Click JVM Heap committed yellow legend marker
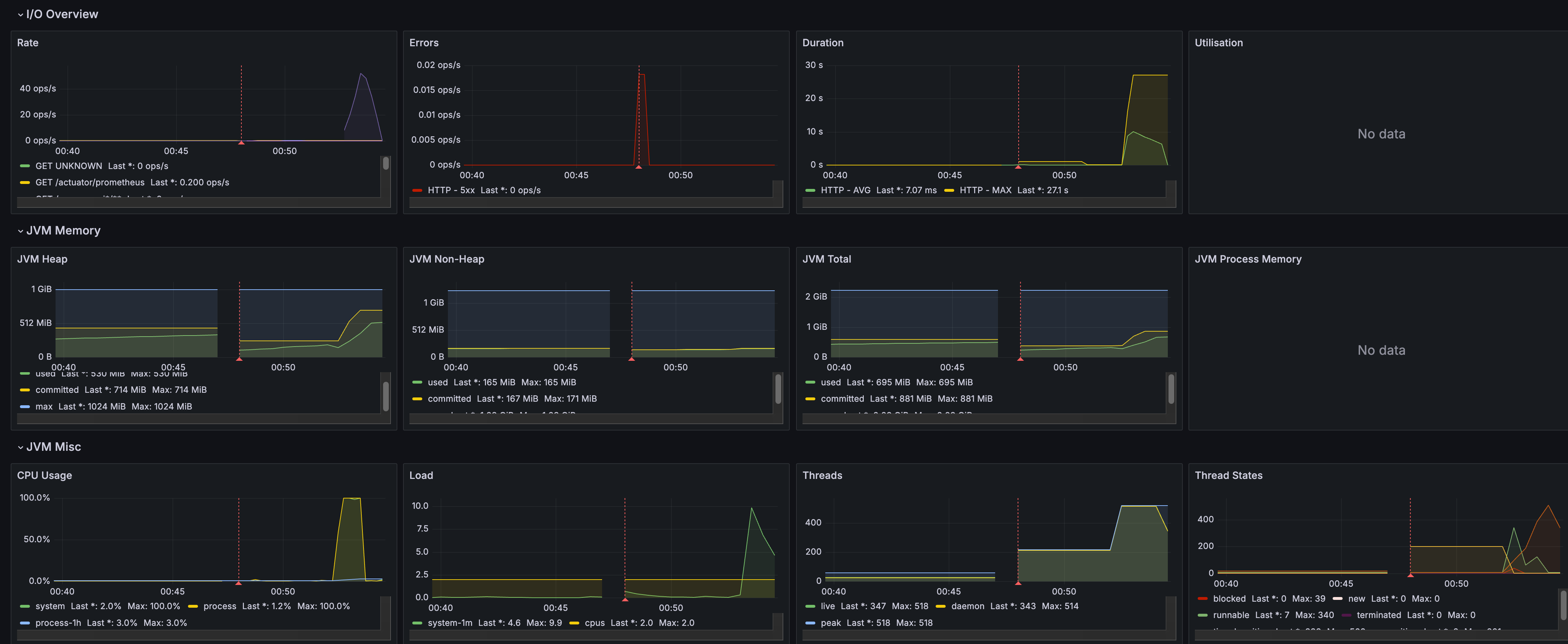This screenshot has width=1568, height=644. pyautogui.click(x=25, y=390)
